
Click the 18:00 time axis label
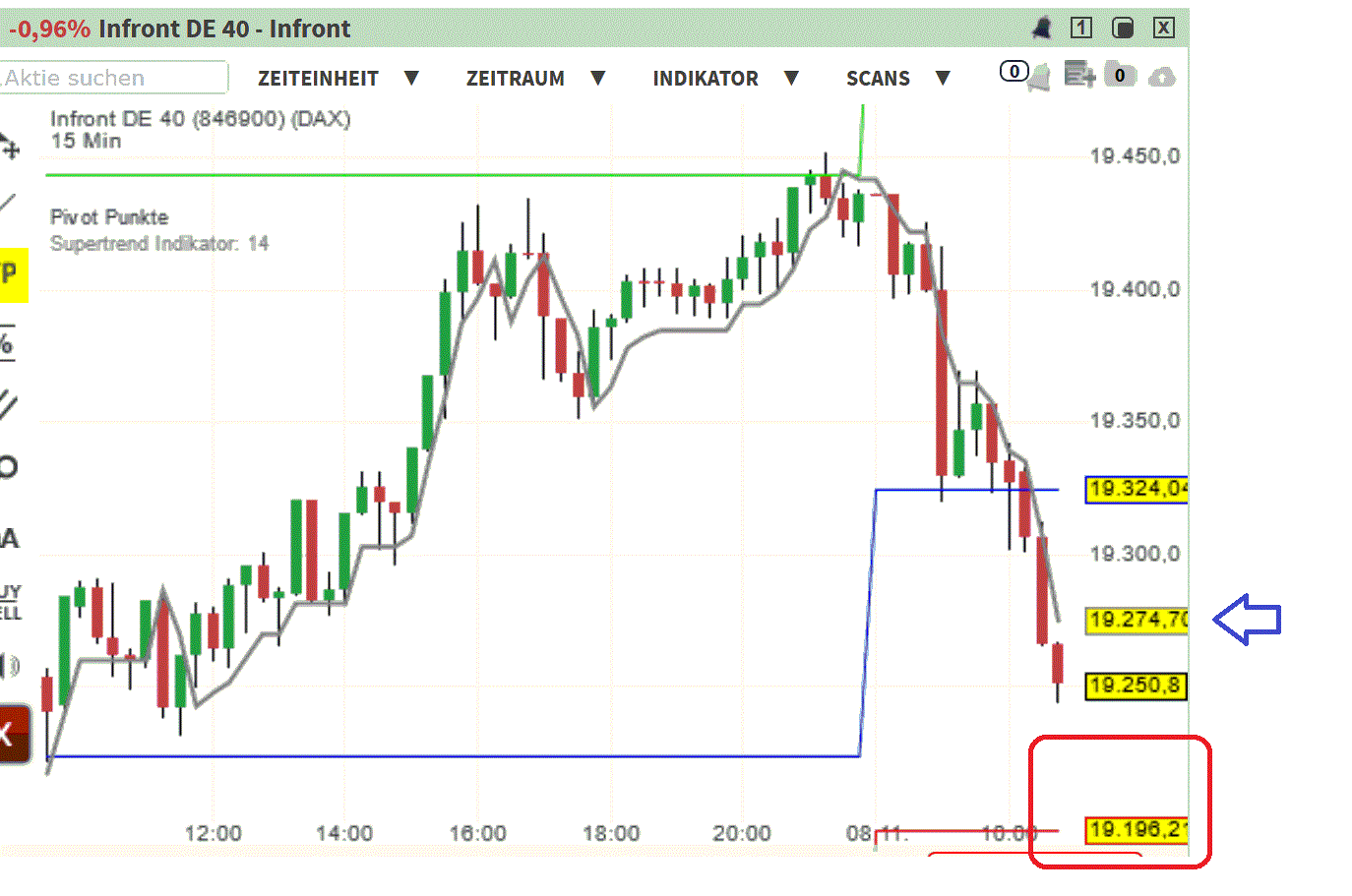(x=611, y=833)
